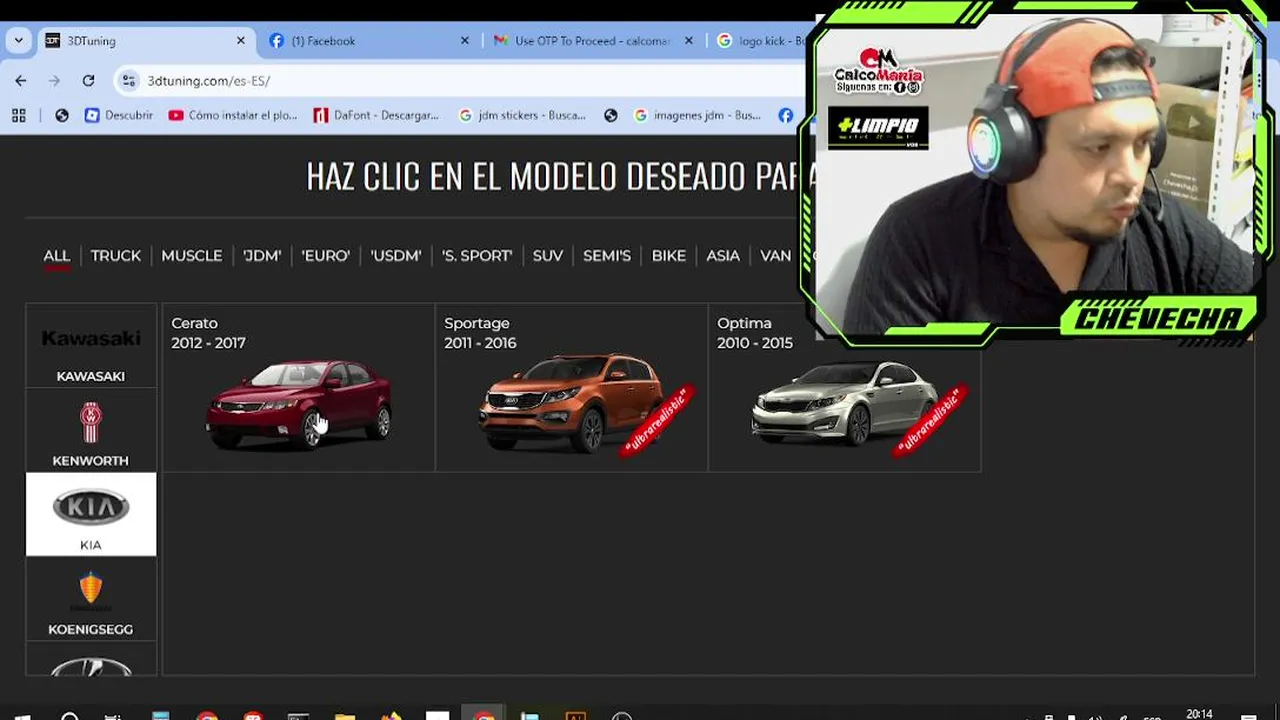The width and height of the screenshot is (1280, 720).
Task: Click the Sportage model name text
Action: [x=477, y=323]
